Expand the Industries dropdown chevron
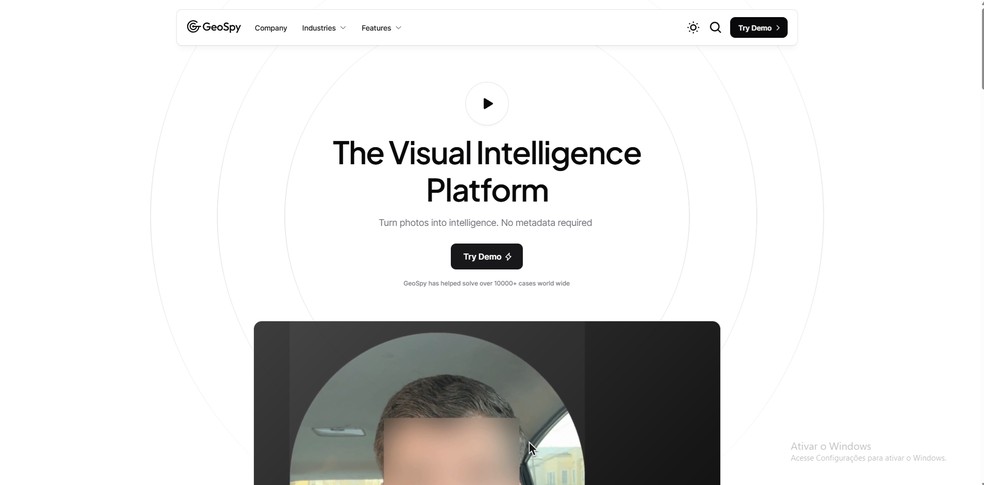 (343, 28)
